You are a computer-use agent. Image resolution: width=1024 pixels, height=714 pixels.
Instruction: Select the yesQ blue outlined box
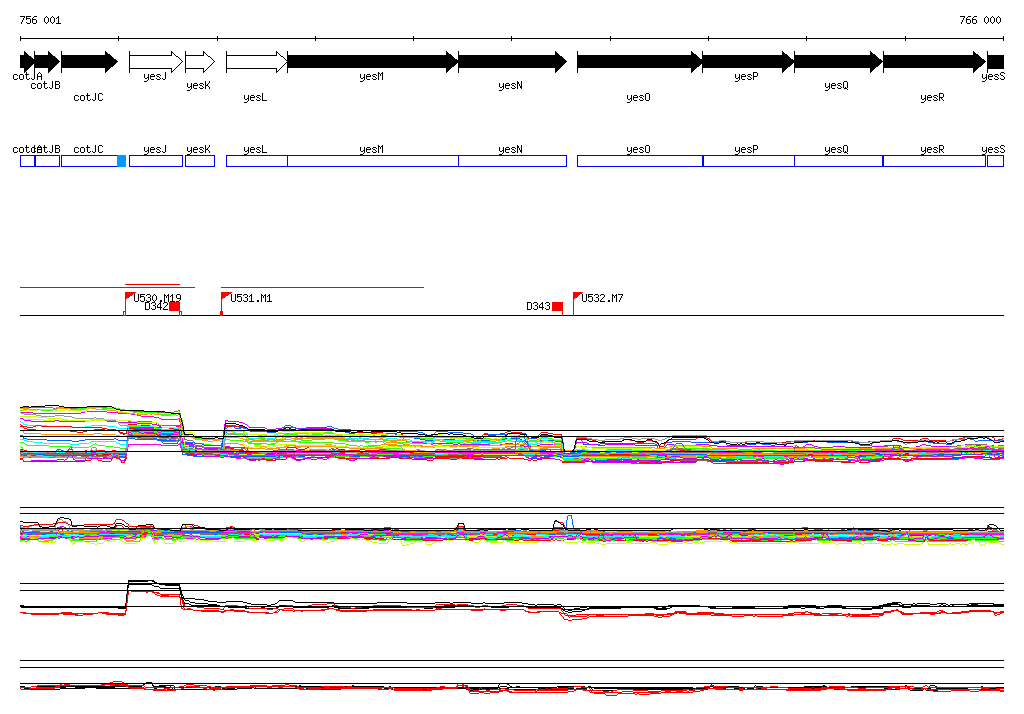coord(839,161)
